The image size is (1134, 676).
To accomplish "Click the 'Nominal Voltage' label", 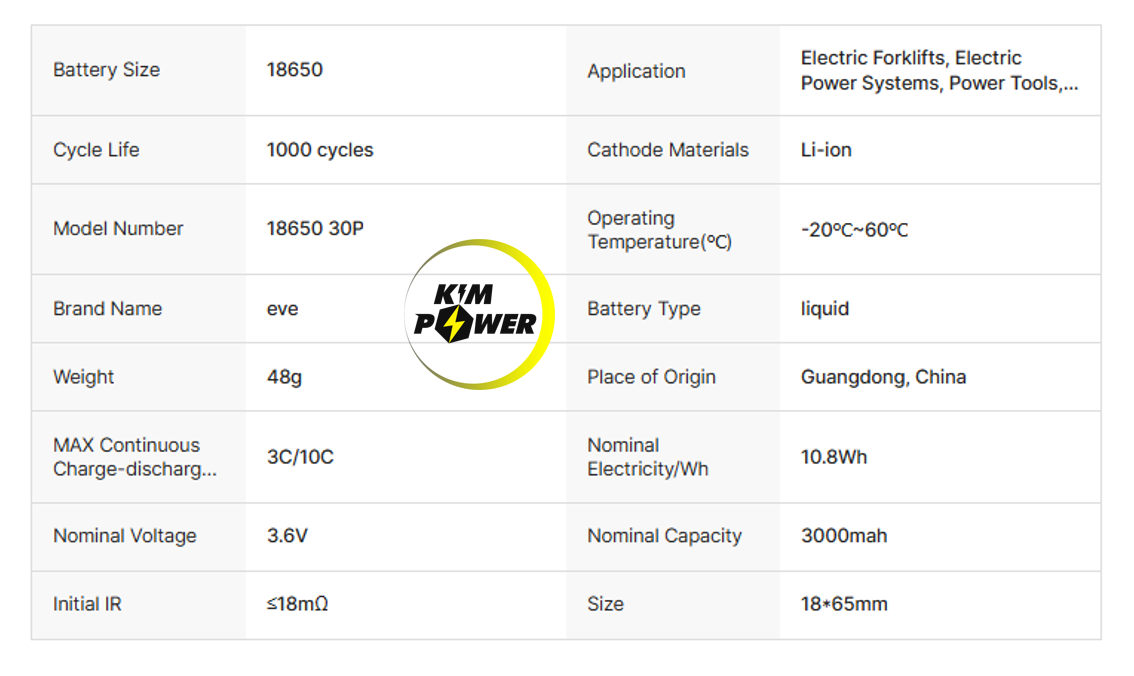I will click(x=124, y=536).
